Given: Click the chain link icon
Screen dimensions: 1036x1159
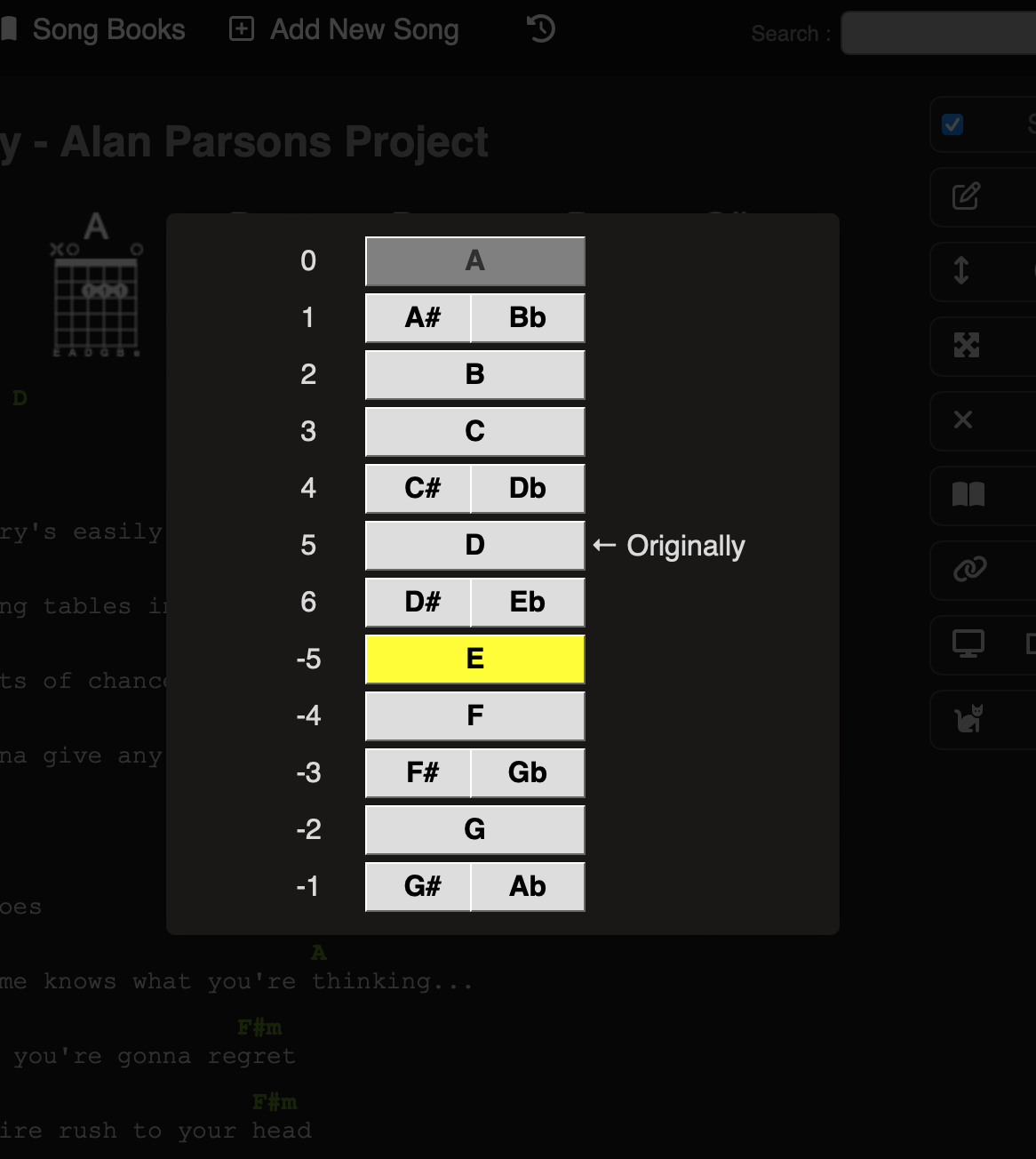Looking at the screenshot, I should click(x=969, y=569).
